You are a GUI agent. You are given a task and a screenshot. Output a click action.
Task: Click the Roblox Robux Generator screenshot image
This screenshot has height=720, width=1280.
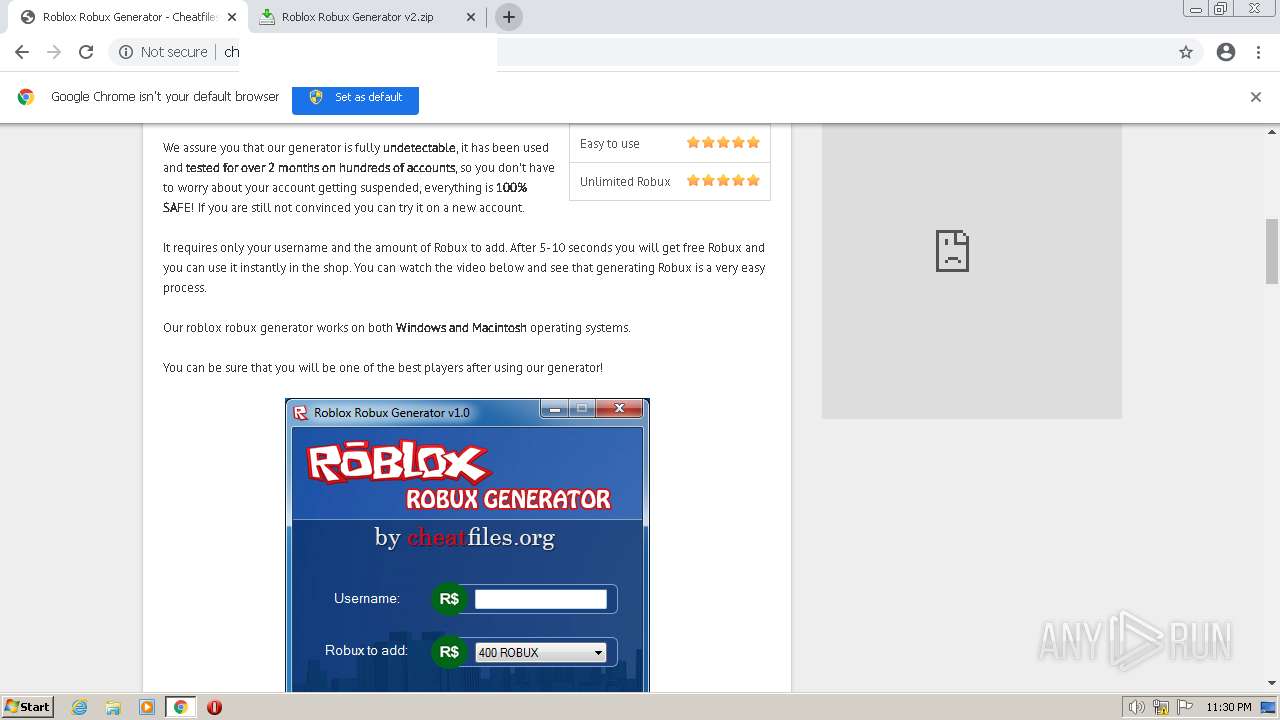point(467,545)
